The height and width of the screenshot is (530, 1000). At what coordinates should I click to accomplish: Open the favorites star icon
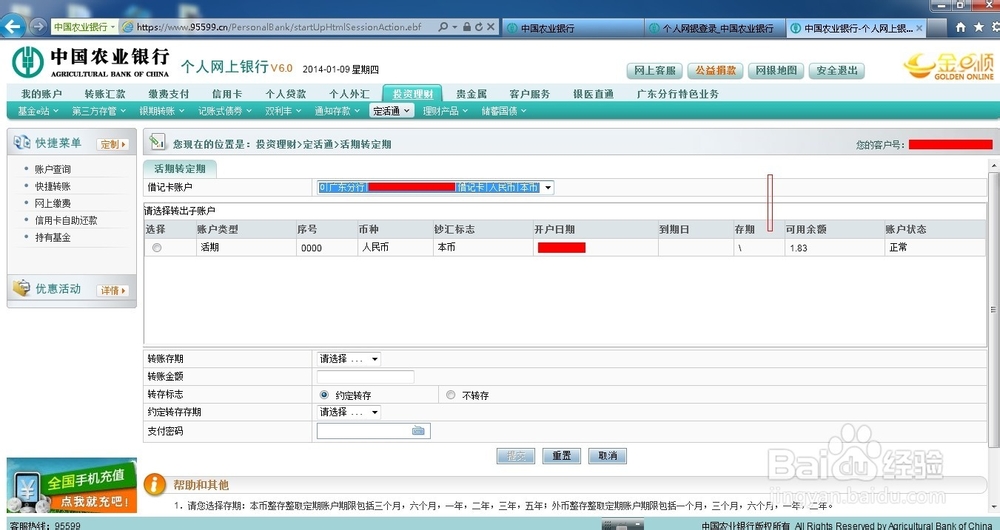point(979,27)
